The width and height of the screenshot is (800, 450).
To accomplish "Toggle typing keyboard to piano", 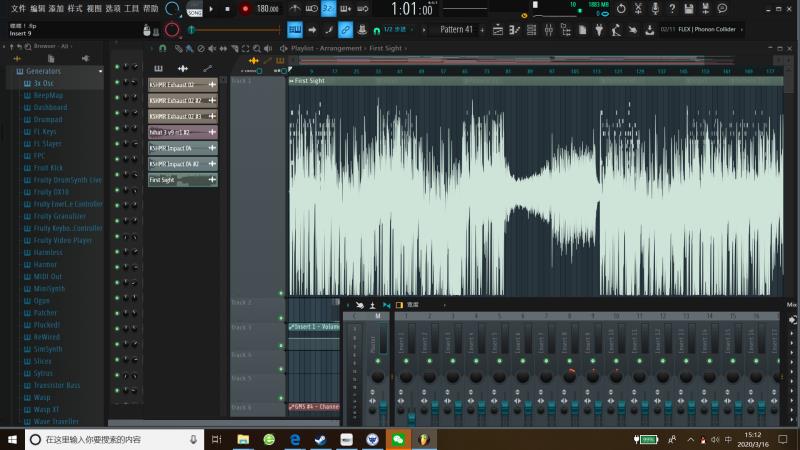I will [x=294, y=30].
